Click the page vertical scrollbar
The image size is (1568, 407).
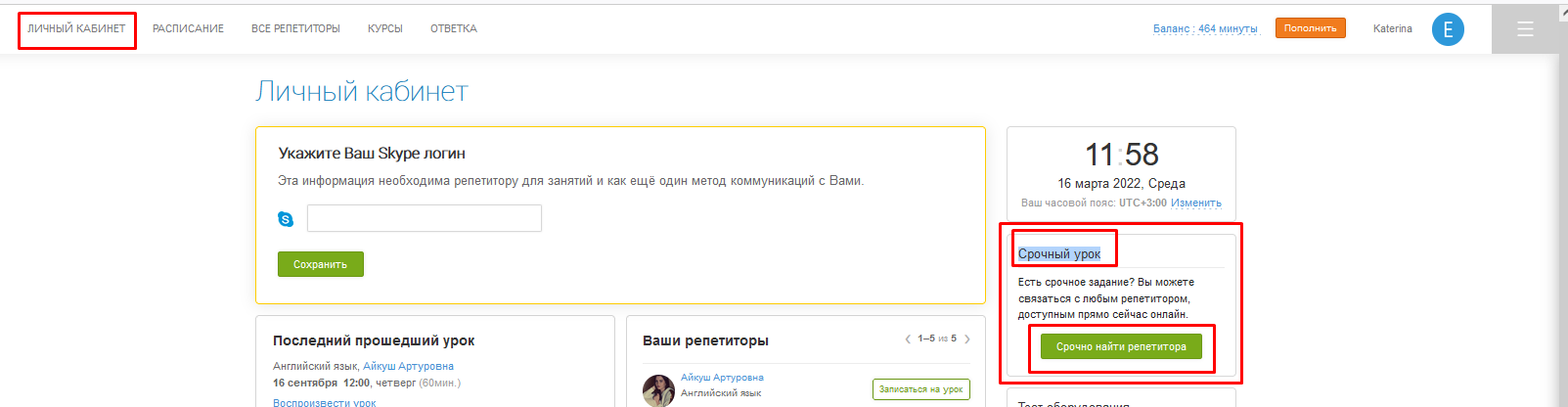click(1563, 205)
